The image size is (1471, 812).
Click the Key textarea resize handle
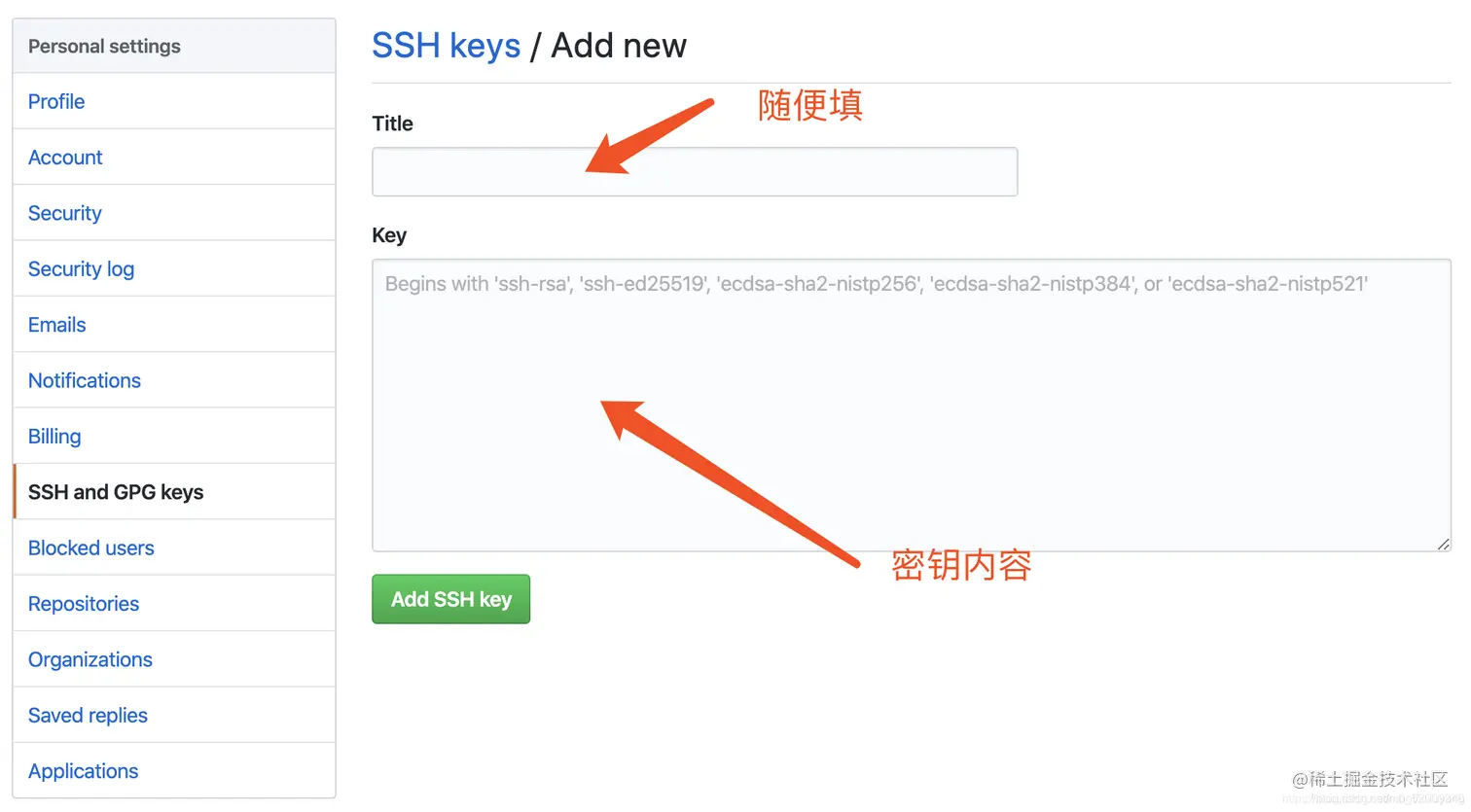click(1444, 545)
